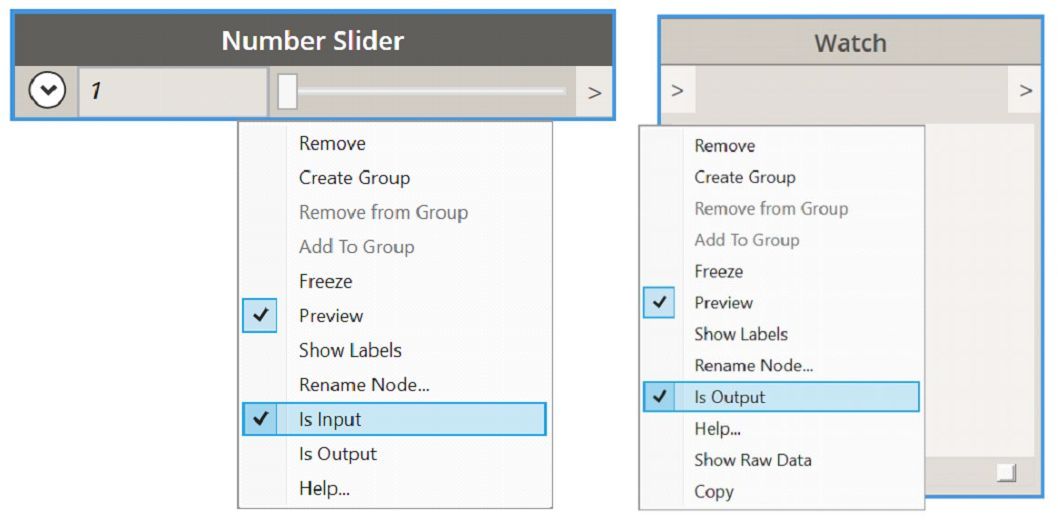1058x524 pixels.
Task: Click the slider value field showing 1
Action: pos(172,91)
